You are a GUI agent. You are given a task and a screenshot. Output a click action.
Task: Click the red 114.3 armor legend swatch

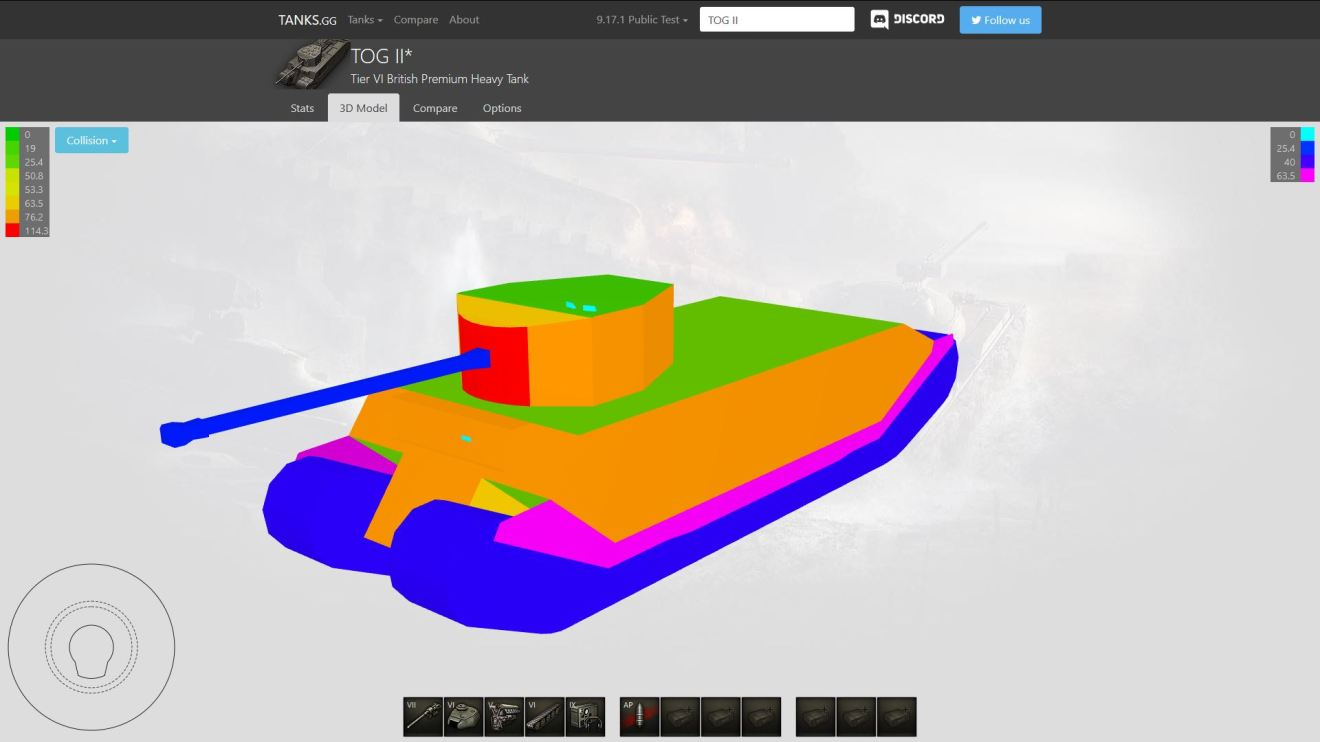click(x=12, y=231)
